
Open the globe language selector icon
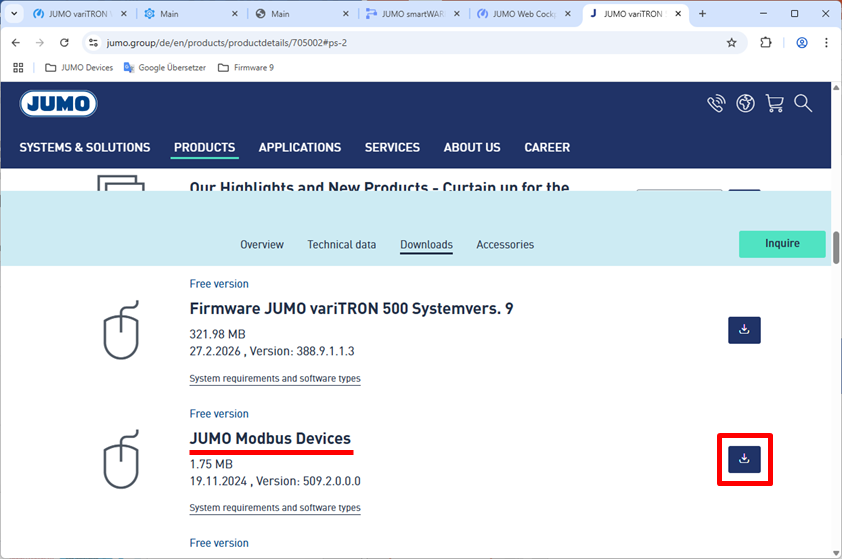pyautogui.click(x=745, y=103)
